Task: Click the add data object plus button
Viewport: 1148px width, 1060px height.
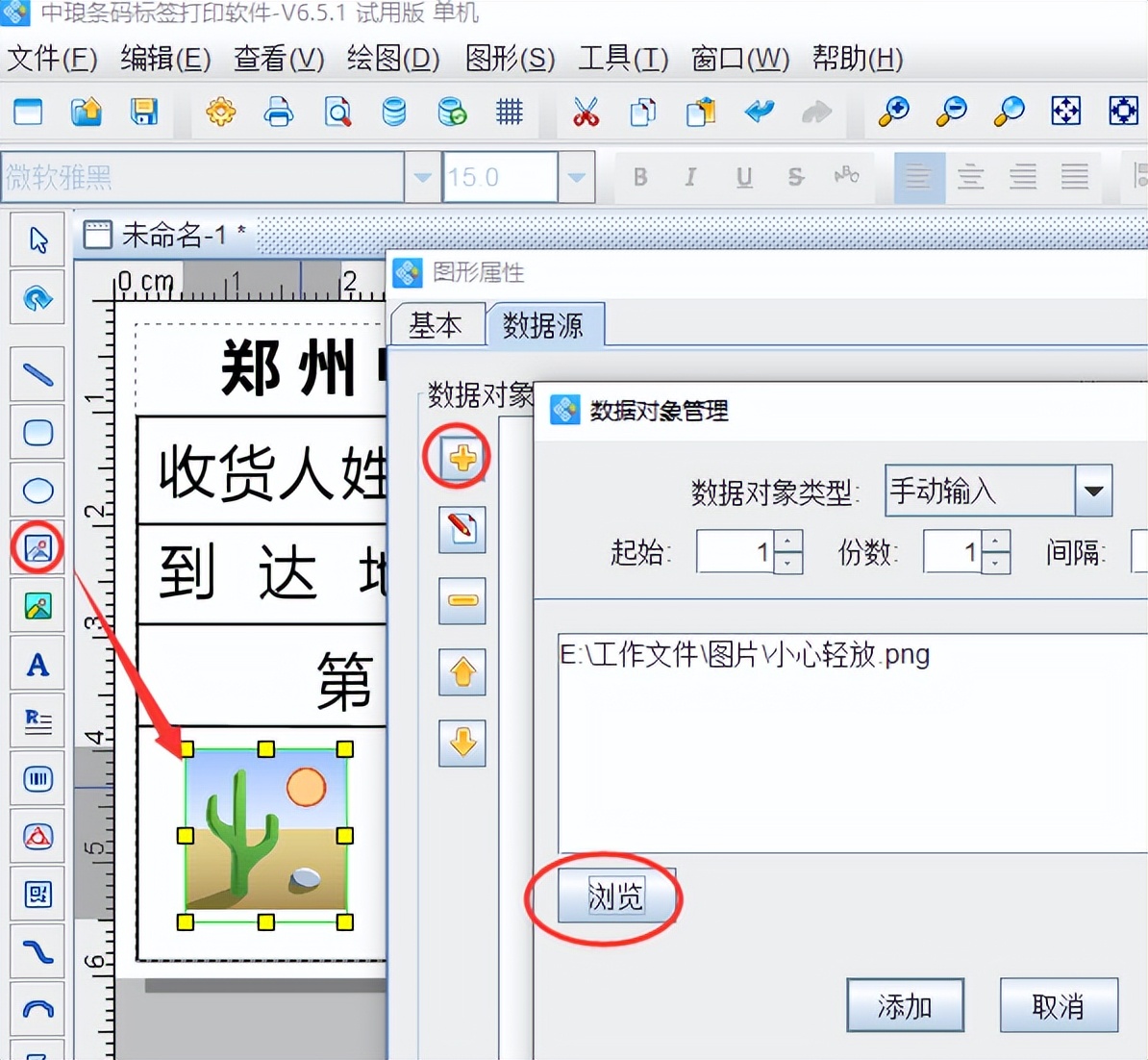Action: 461,459
